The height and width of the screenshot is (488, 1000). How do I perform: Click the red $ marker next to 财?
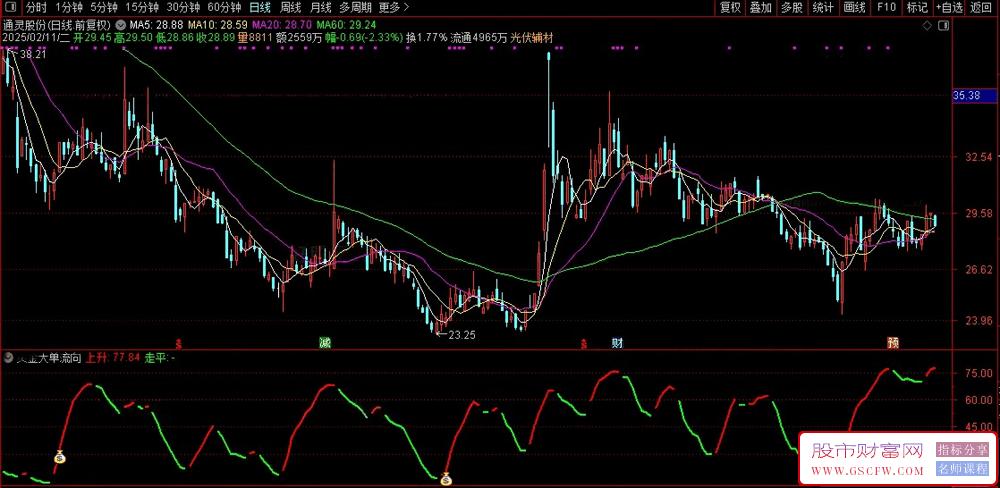pos(583,344)
